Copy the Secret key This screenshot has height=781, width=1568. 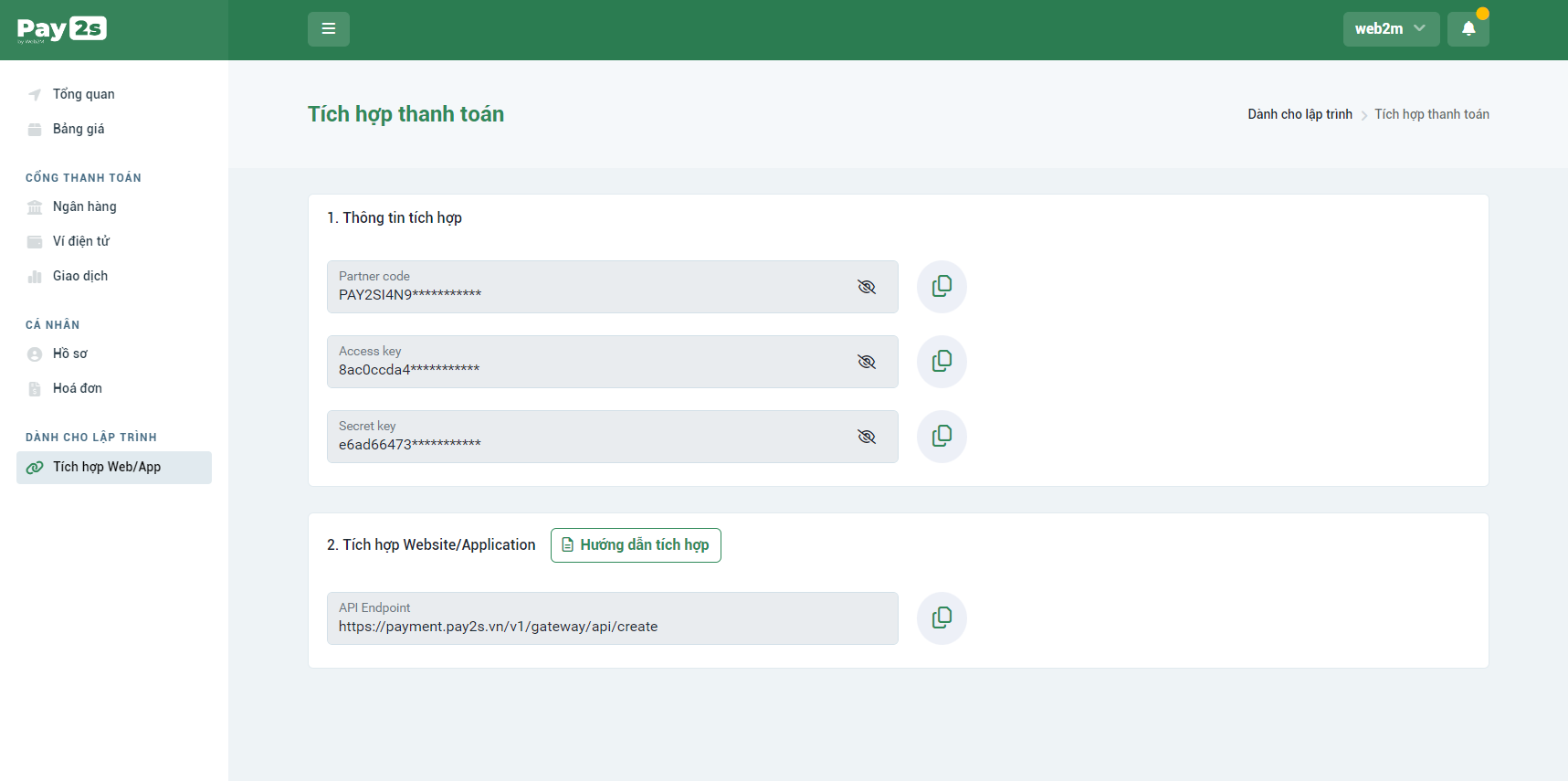point(942,437)
